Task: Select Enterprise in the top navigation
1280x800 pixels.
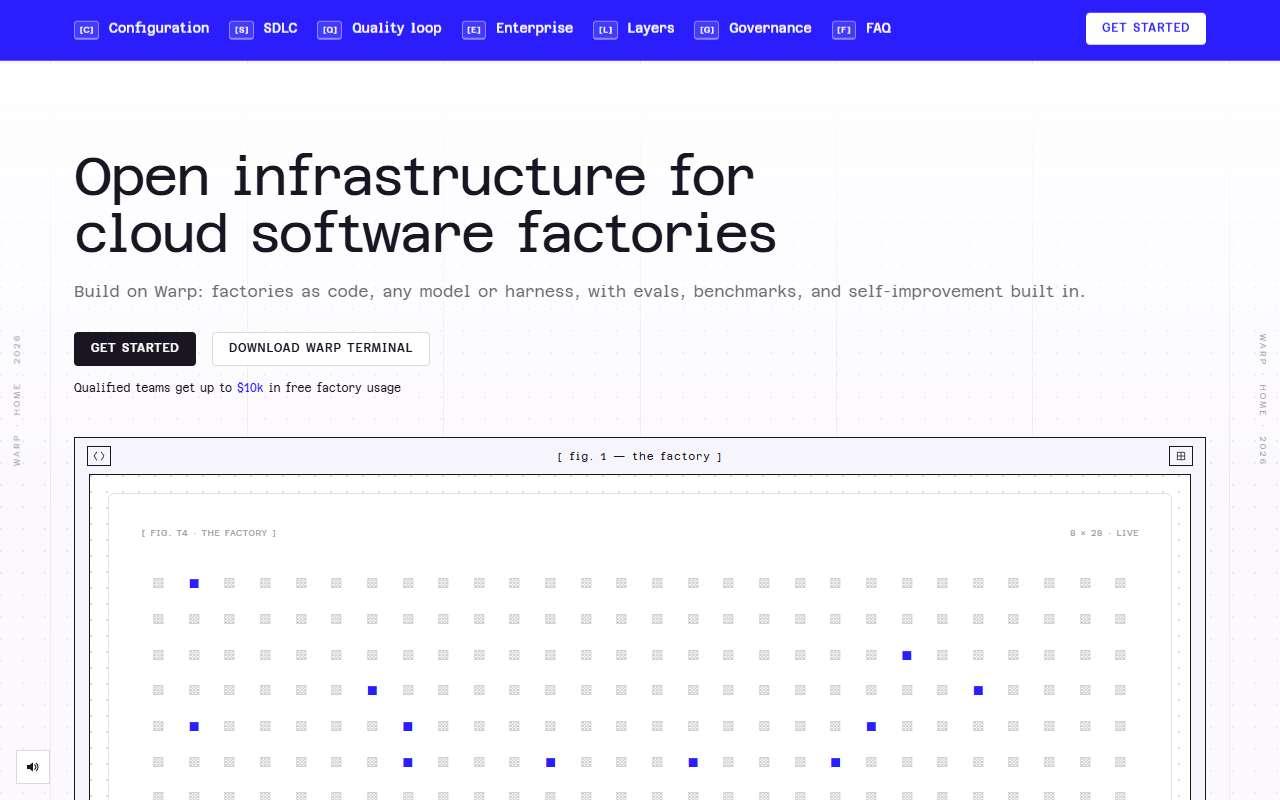Action: tap(518, 29)
